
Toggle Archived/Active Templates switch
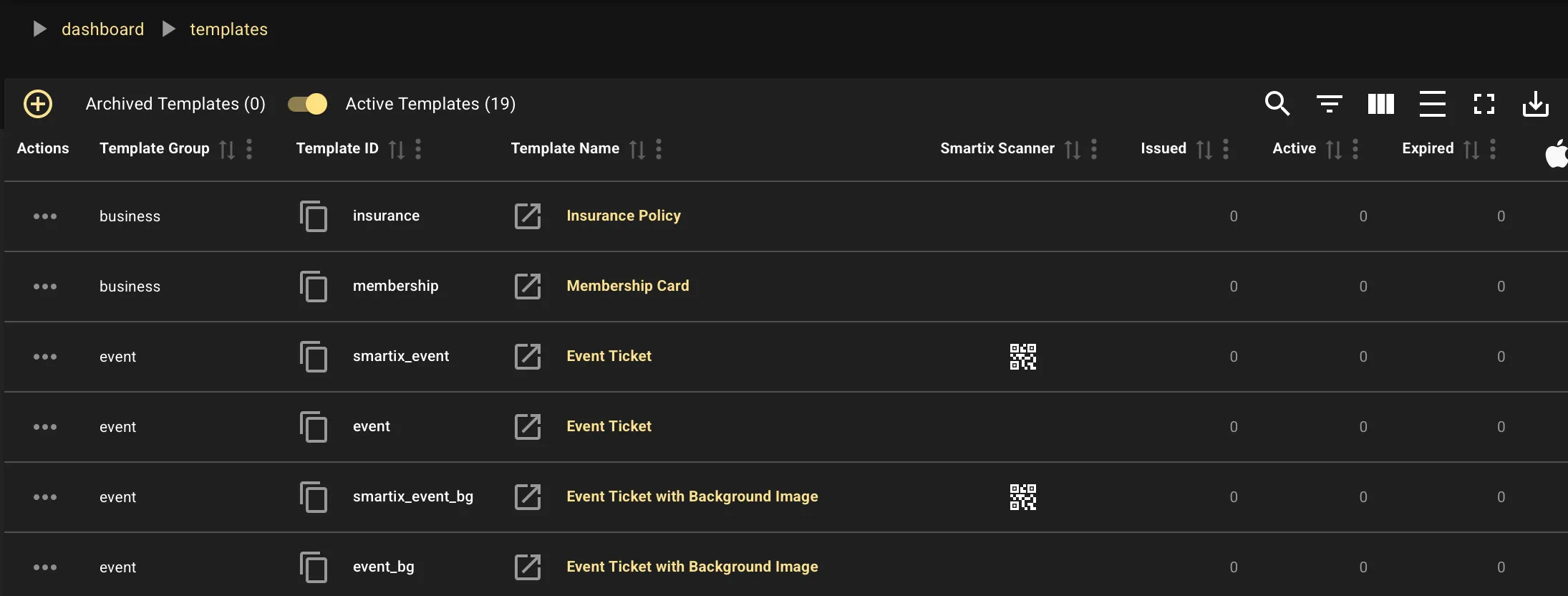307,104
